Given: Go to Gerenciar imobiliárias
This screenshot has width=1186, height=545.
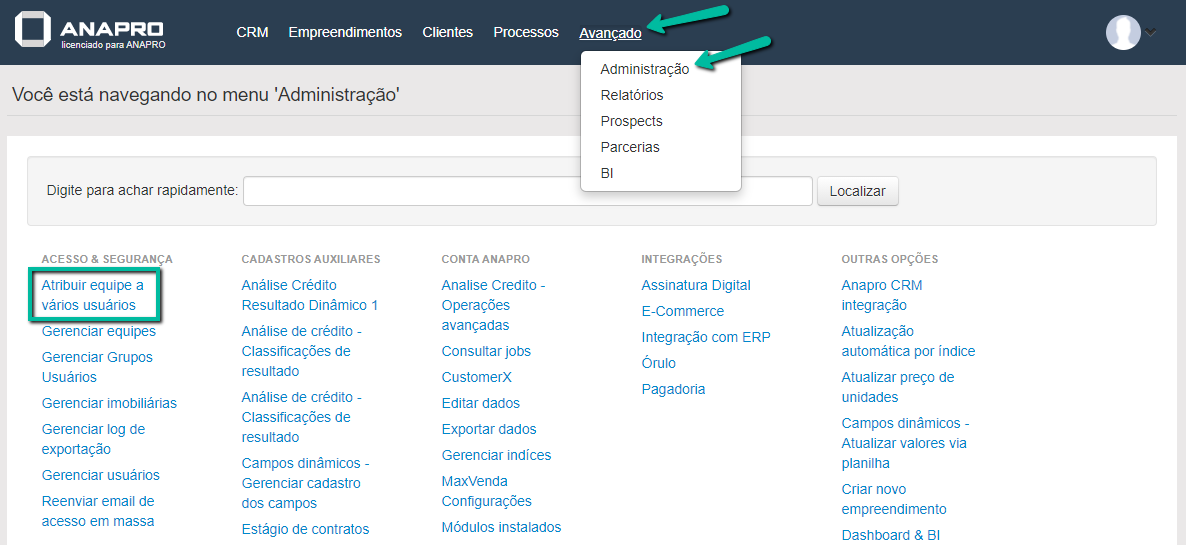Looking at the screenshot, I should tap(109, 403).
